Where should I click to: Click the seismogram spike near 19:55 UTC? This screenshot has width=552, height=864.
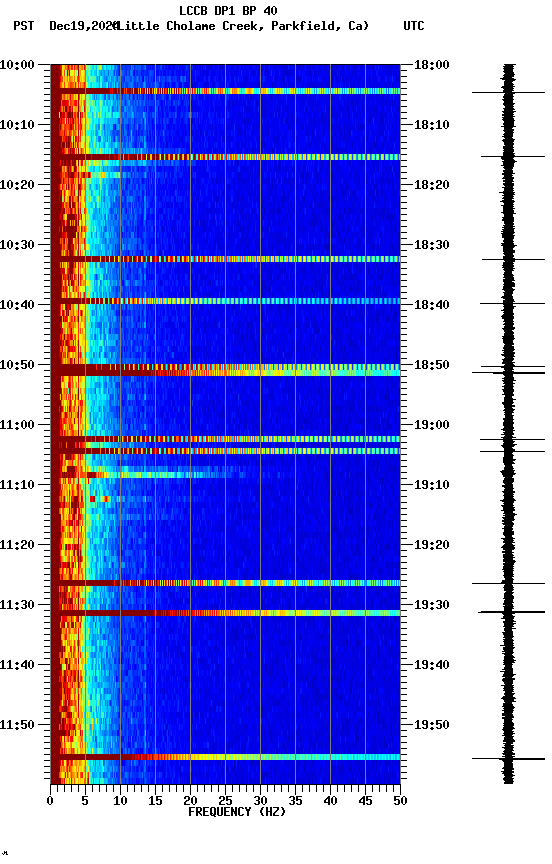[508, 759]
